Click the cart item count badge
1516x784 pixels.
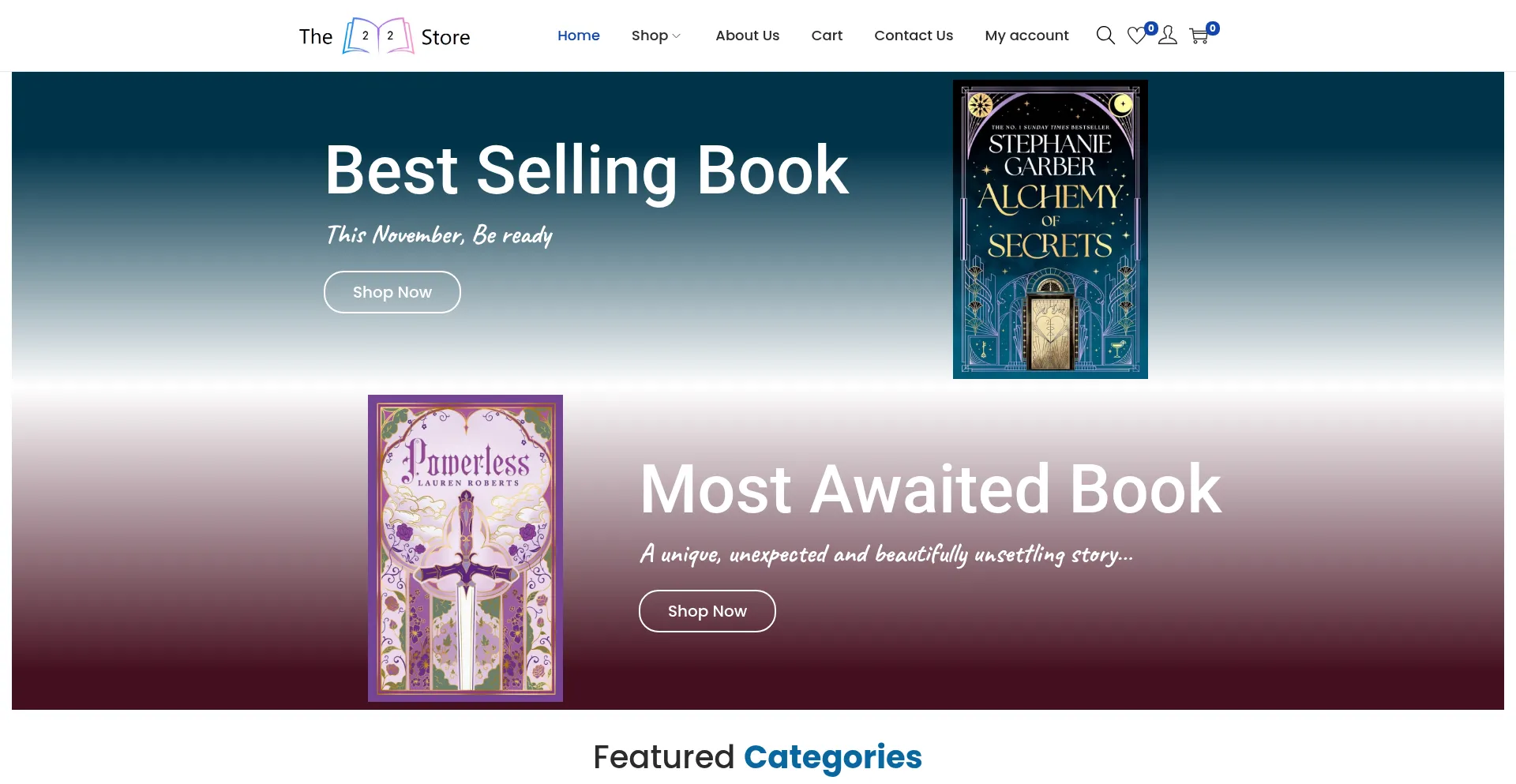click(x=1213, y=28)
